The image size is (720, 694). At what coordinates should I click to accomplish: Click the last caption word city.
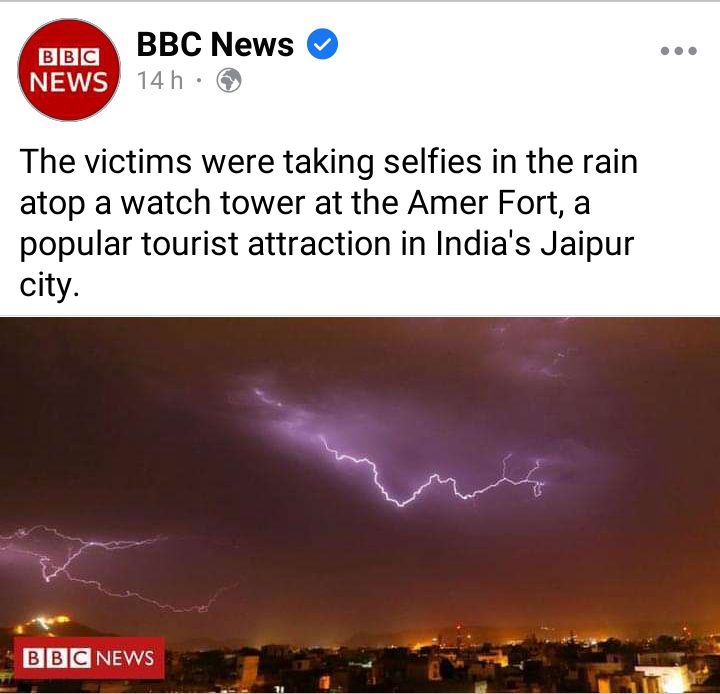click(46, 285)
